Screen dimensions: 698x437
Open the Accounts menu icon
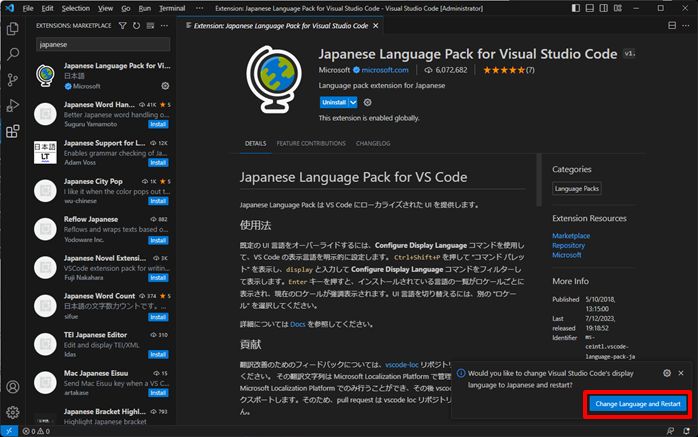12,387
